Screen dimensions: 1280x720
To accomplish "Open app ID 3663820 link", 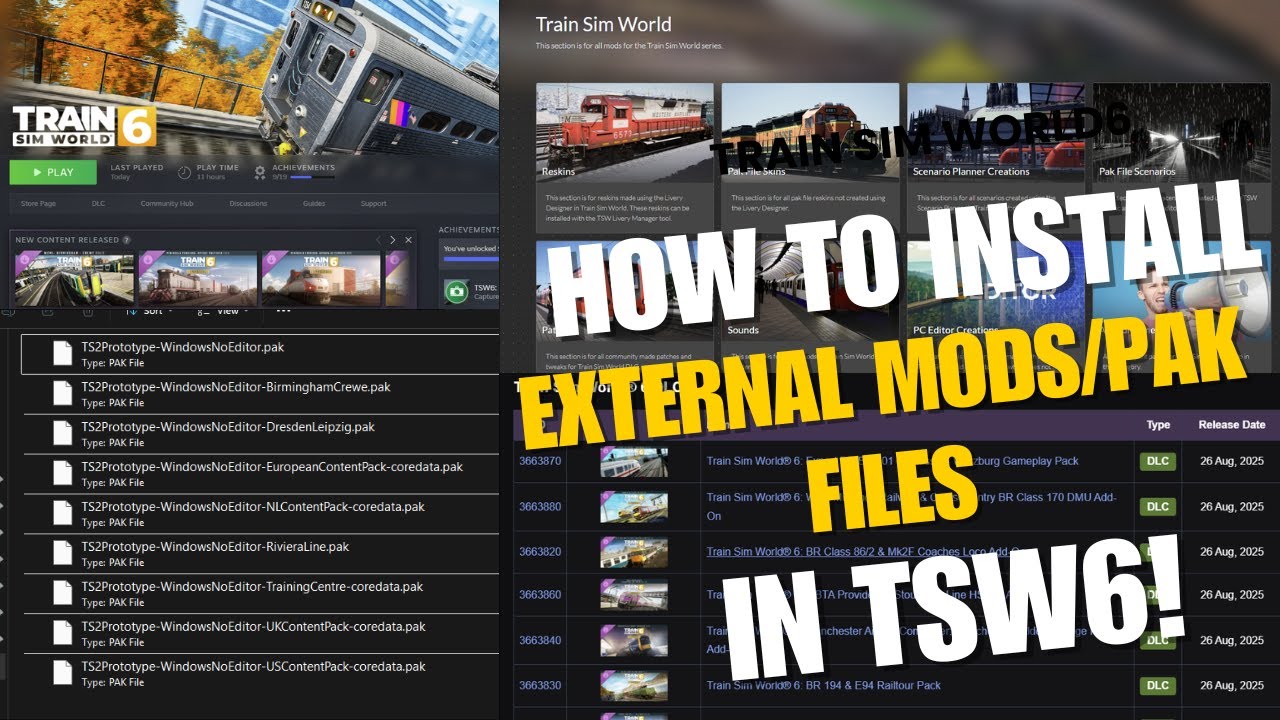I will [540, 551].
